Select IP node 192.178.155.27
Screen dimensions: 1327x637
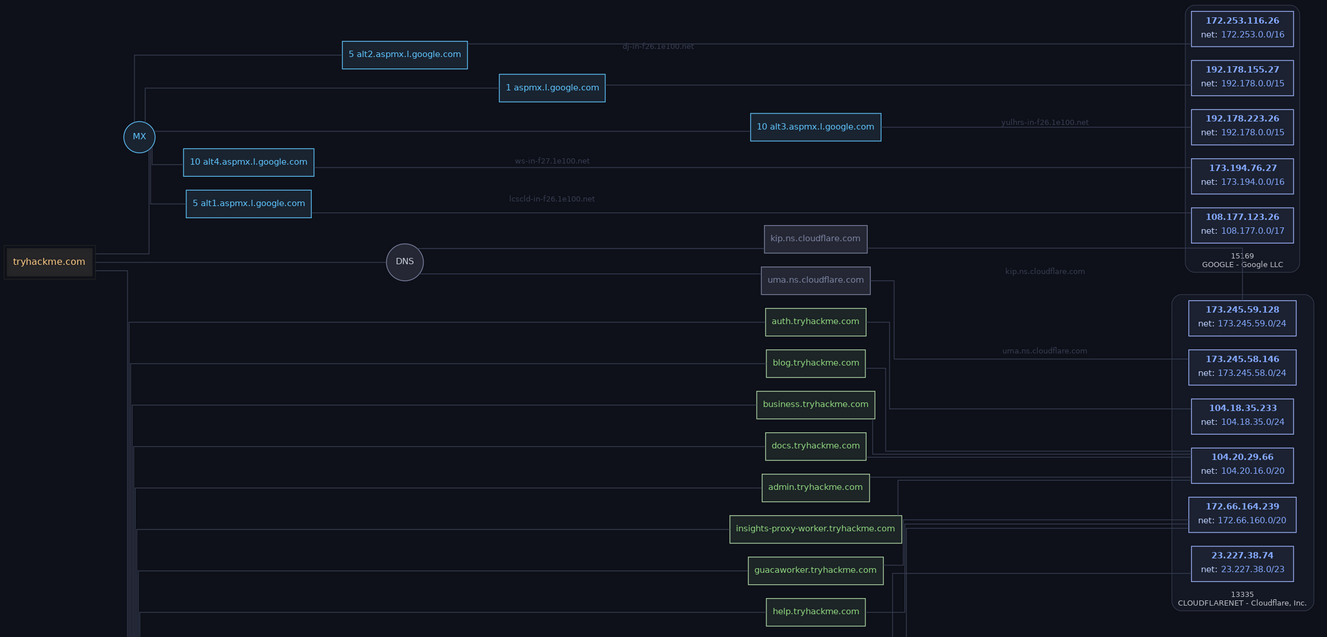click(1242, 77)
